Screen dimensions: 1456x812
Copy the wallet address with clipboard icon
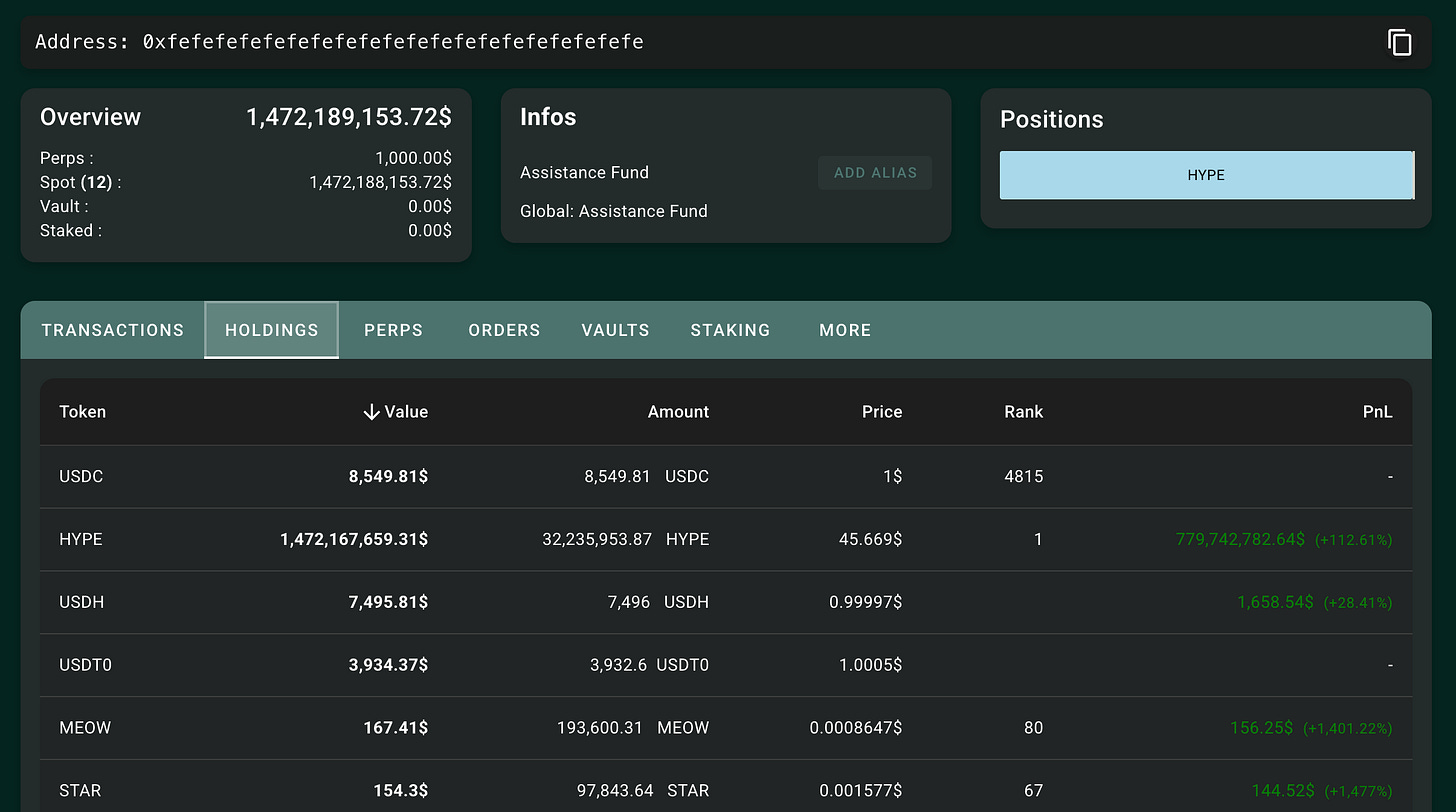(x=1399, y=42)
